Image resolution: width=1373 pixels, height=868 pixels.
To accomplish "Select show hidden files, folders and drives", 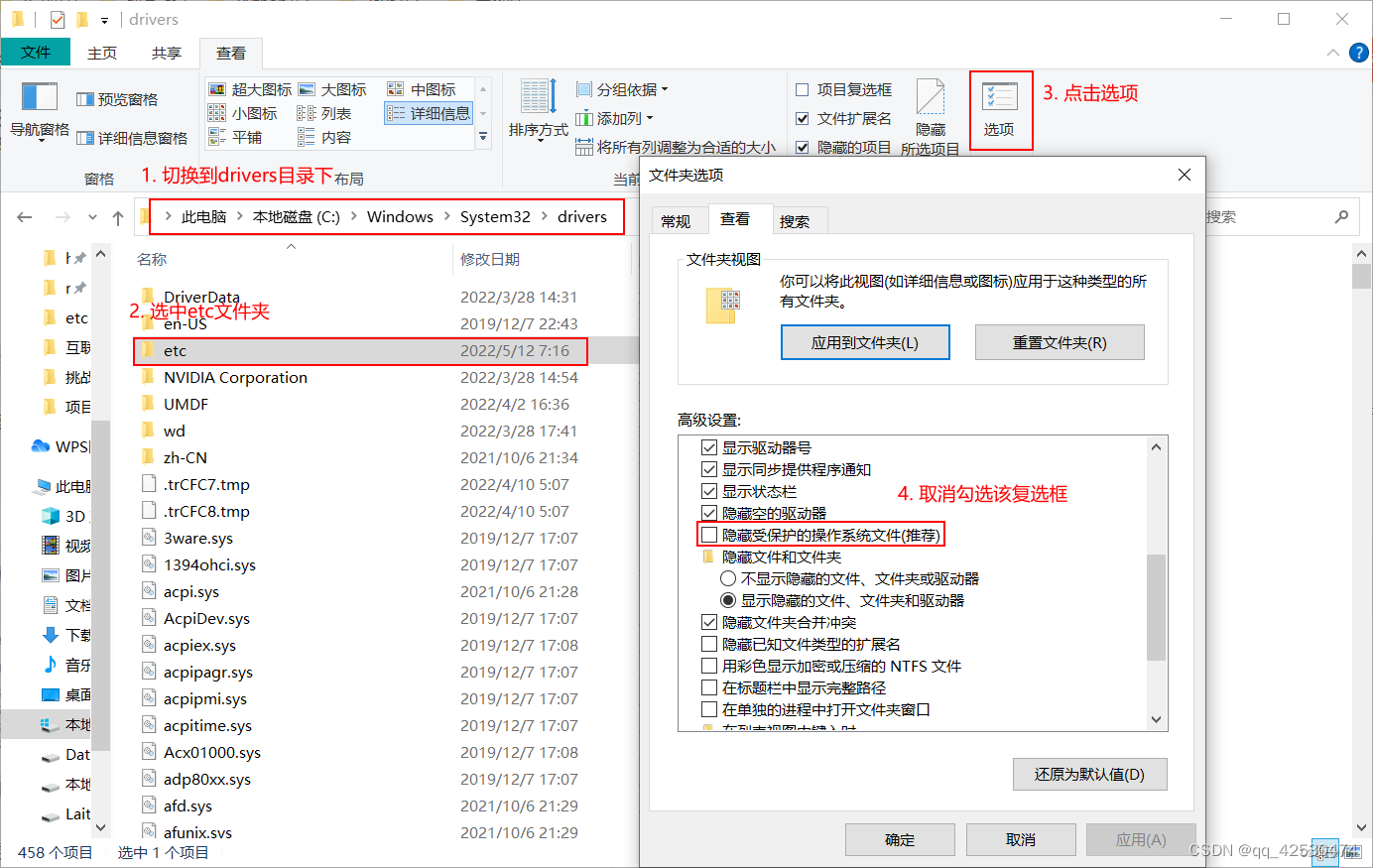I will coord(728,600).
